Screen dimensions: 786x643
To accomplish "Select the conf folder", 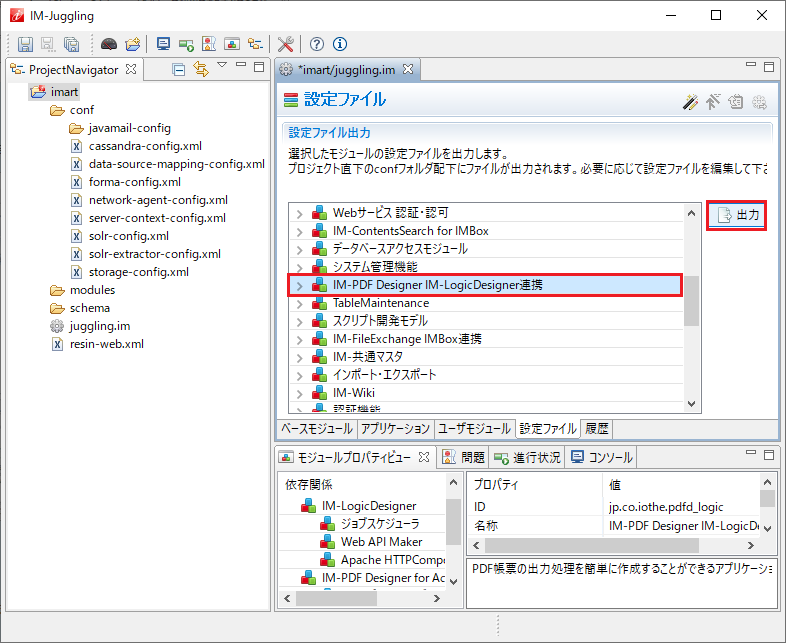I will click(x=82, y=110).
